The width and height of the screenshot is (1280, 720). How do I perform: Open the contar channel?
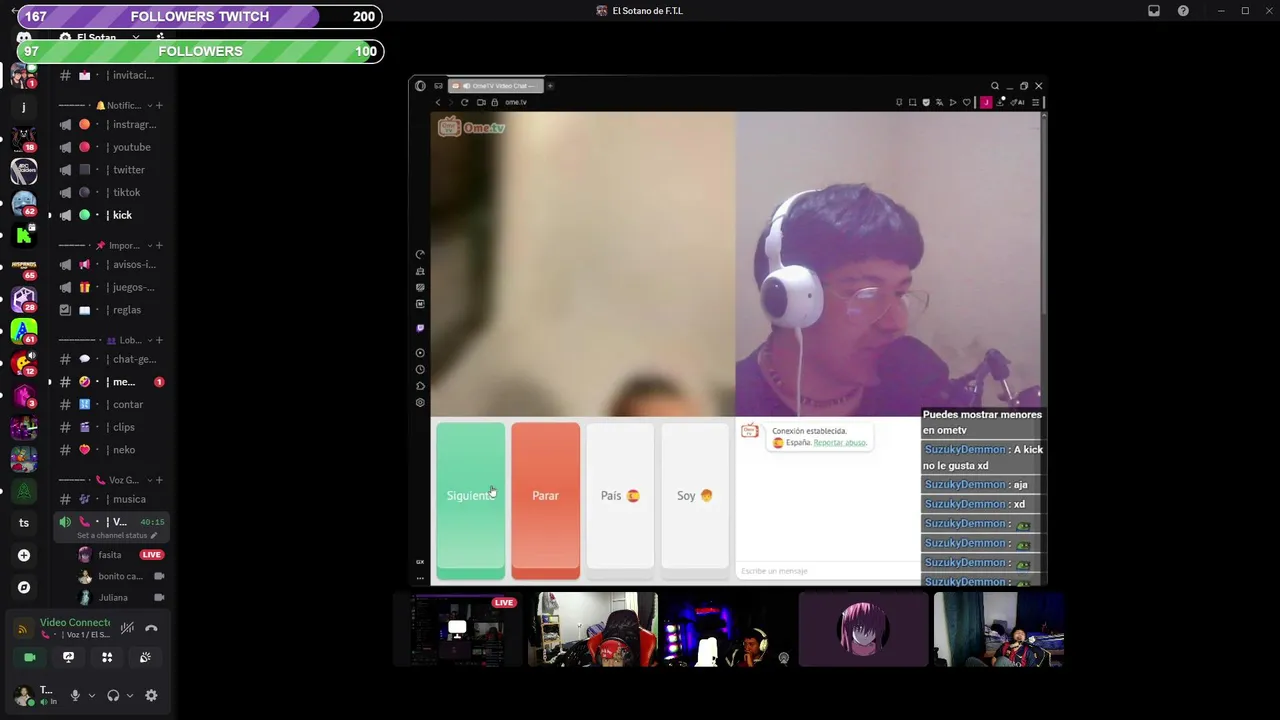pyautogui.click(x=110, y=405)
